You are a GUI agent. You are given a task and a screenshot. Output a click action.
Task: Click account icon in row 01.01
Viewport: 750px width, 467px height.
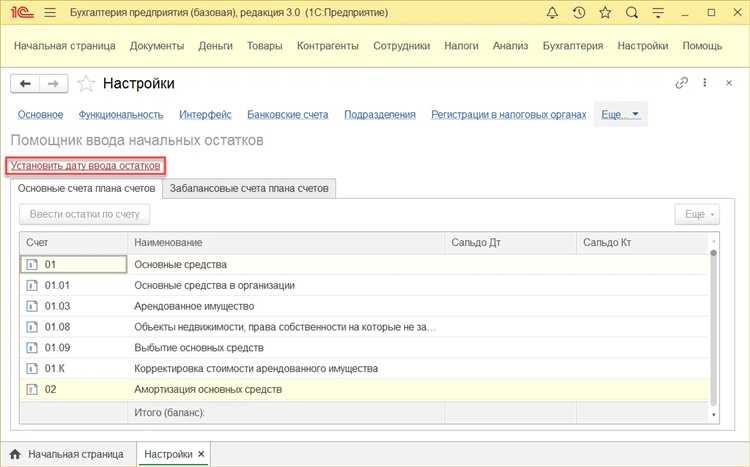32,286
